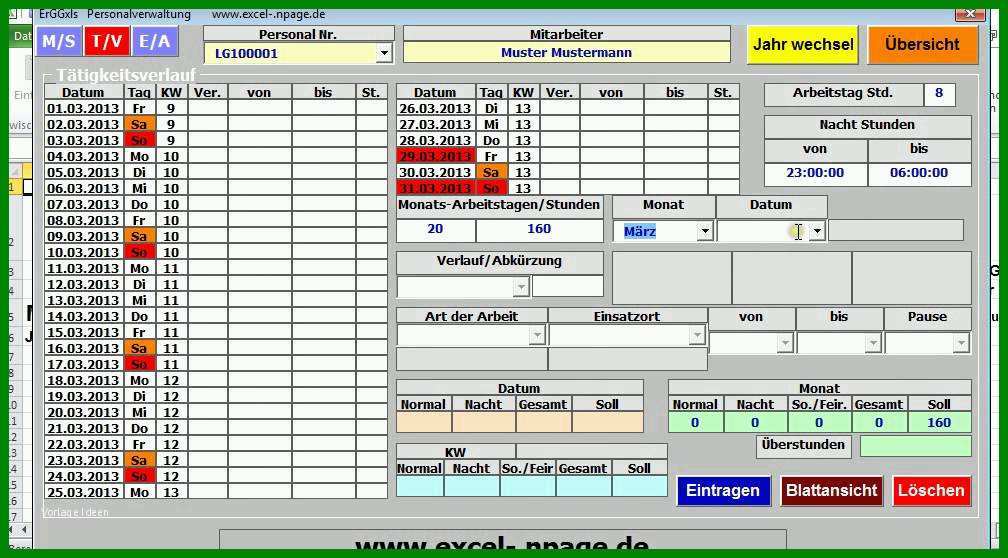This screenshot has height=558, width=1008.
Task: Click the orange Sa cell for 30.03.2013
Action: (491, 172)
